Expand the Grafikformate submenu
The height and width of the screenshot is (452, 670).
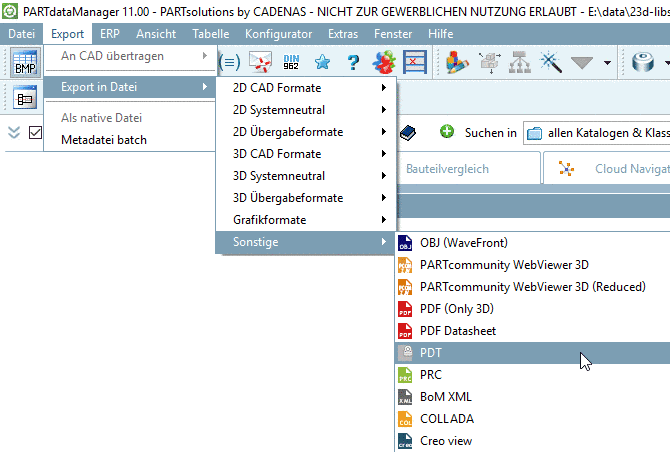[x=306, y=220]
